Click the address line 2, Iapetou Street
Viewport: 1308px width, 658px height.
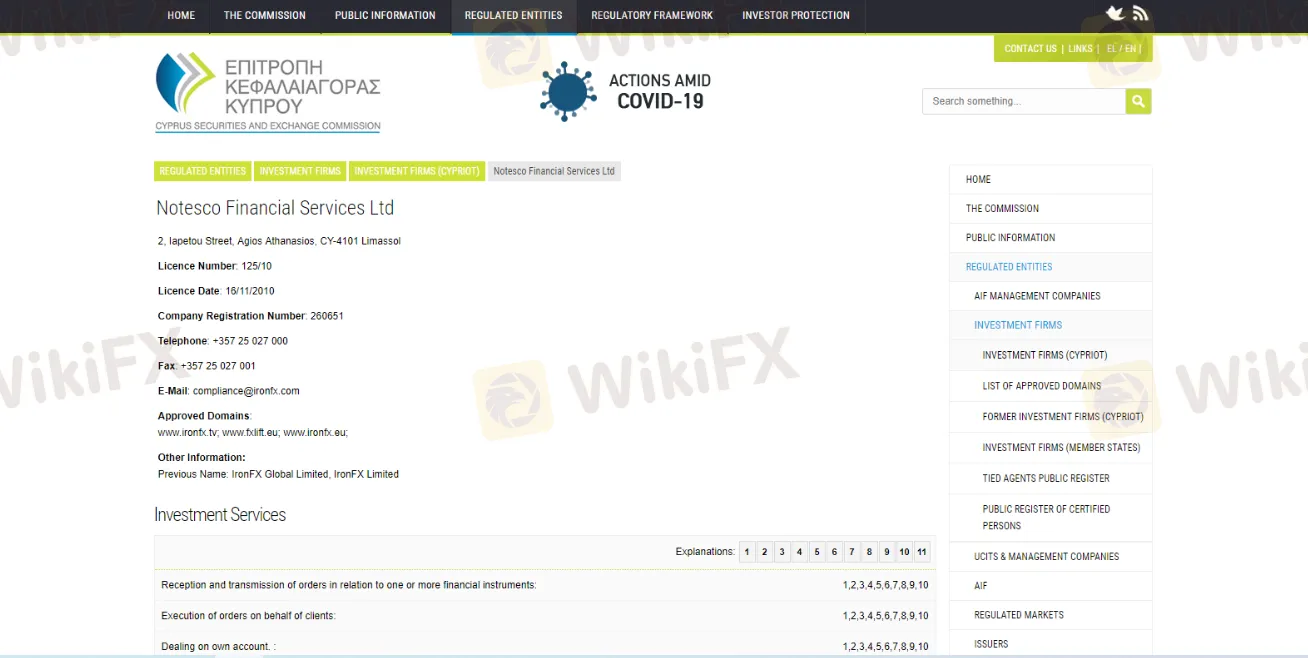(x=279, y=241)
